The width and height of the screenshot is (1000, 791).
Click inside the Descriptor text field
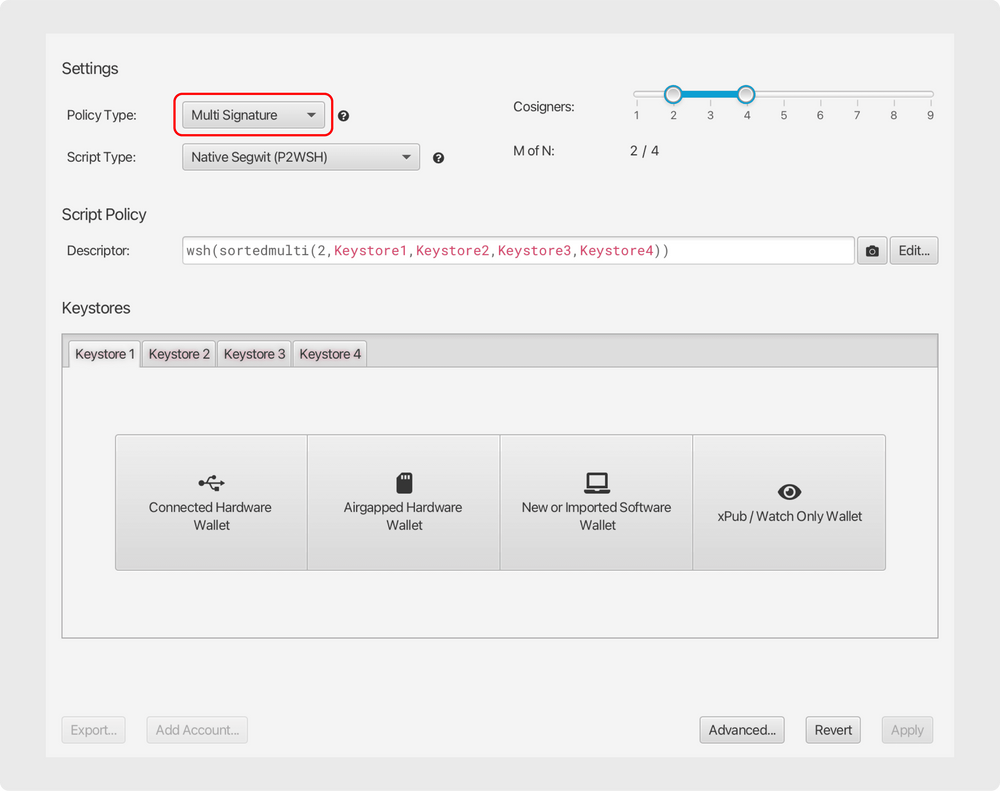click(517, 251)
